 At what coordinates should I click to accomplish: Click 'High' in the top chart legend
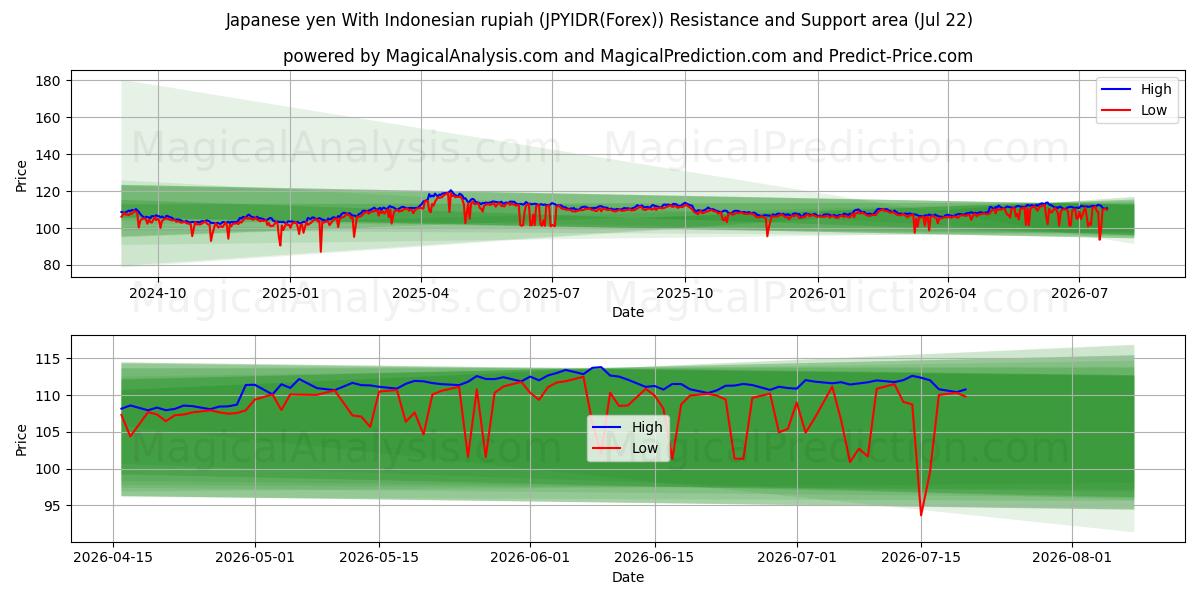pos(1156,89)
